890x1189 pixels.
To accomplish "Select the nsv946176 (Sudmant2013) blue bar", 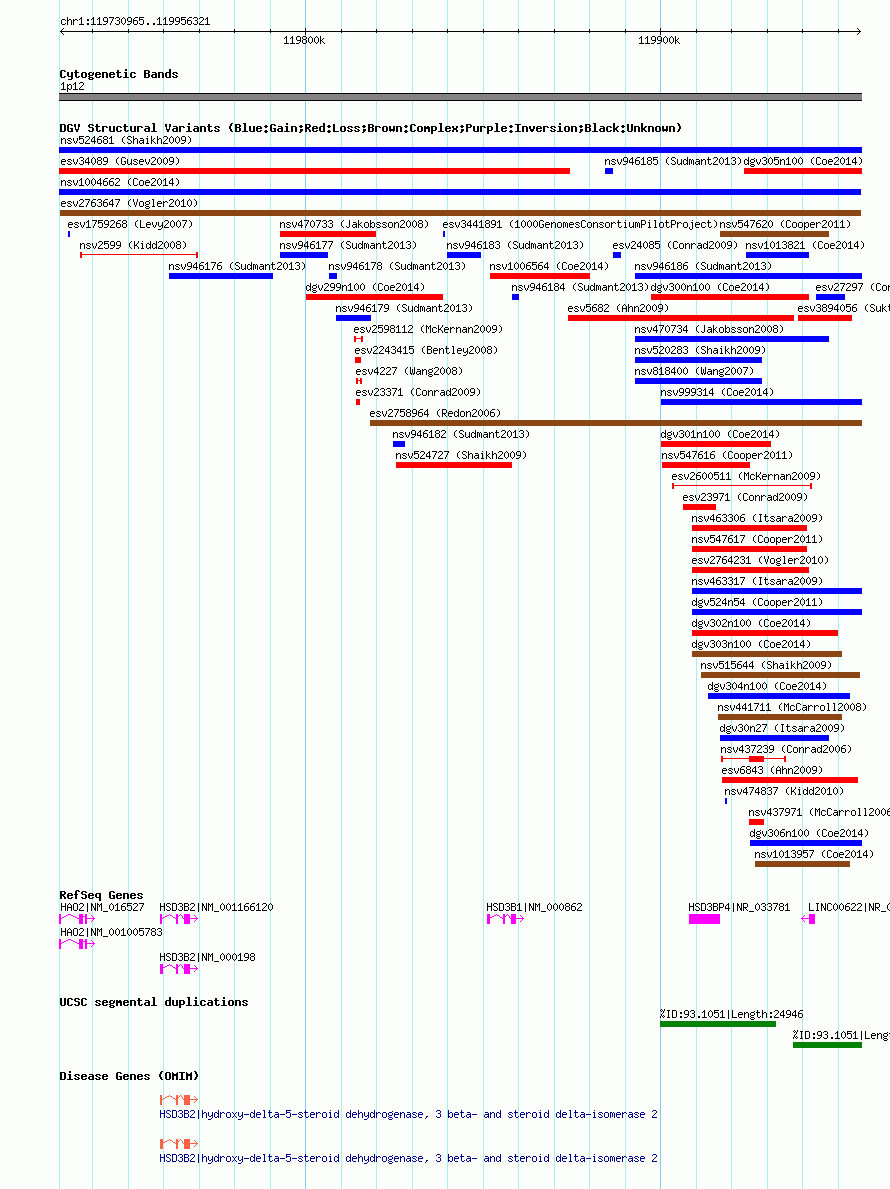I will click(221, 276).
